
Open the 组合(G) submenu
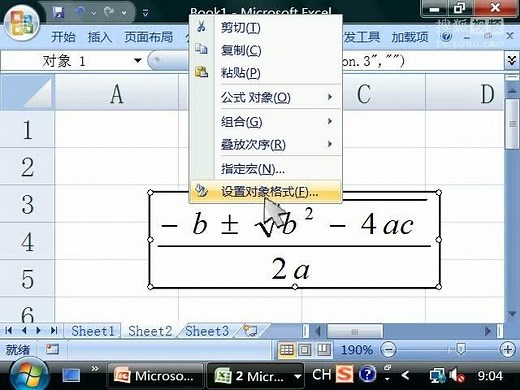click(266, 122)
